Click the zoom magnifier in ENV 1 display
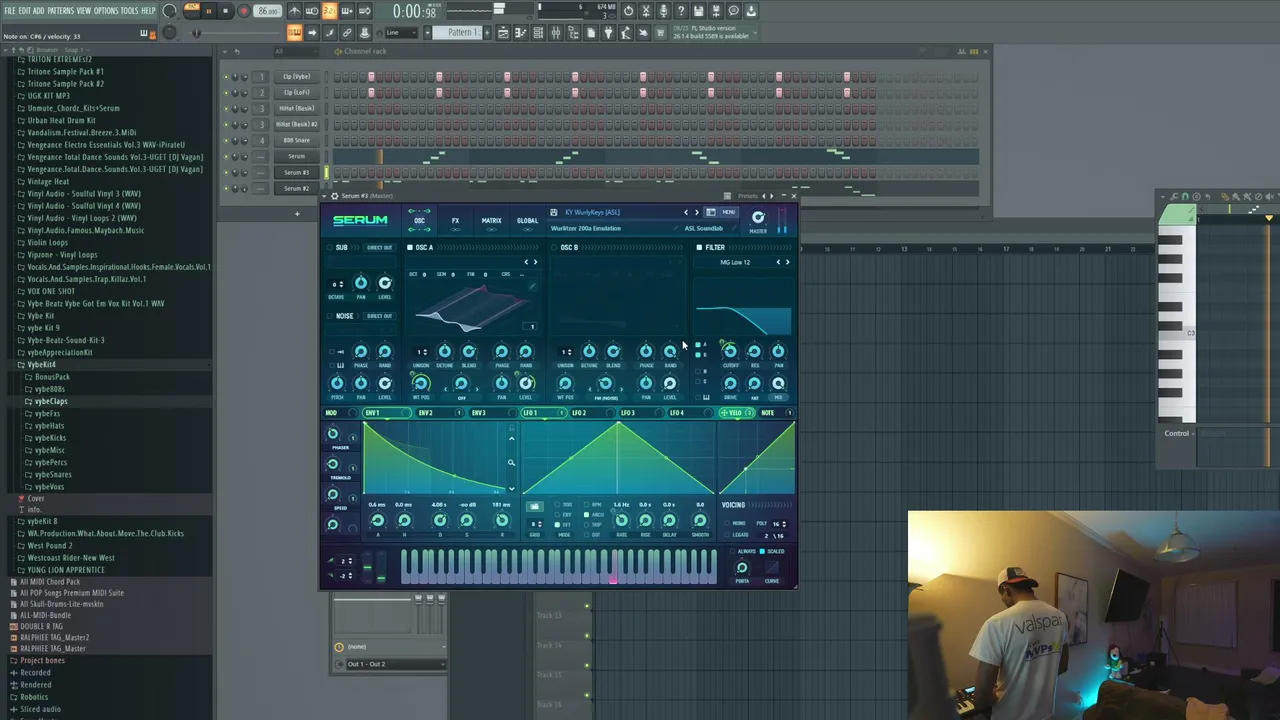Image resolution: width=1280 pixels, height=720 pixels. click(x=511, y=462)
